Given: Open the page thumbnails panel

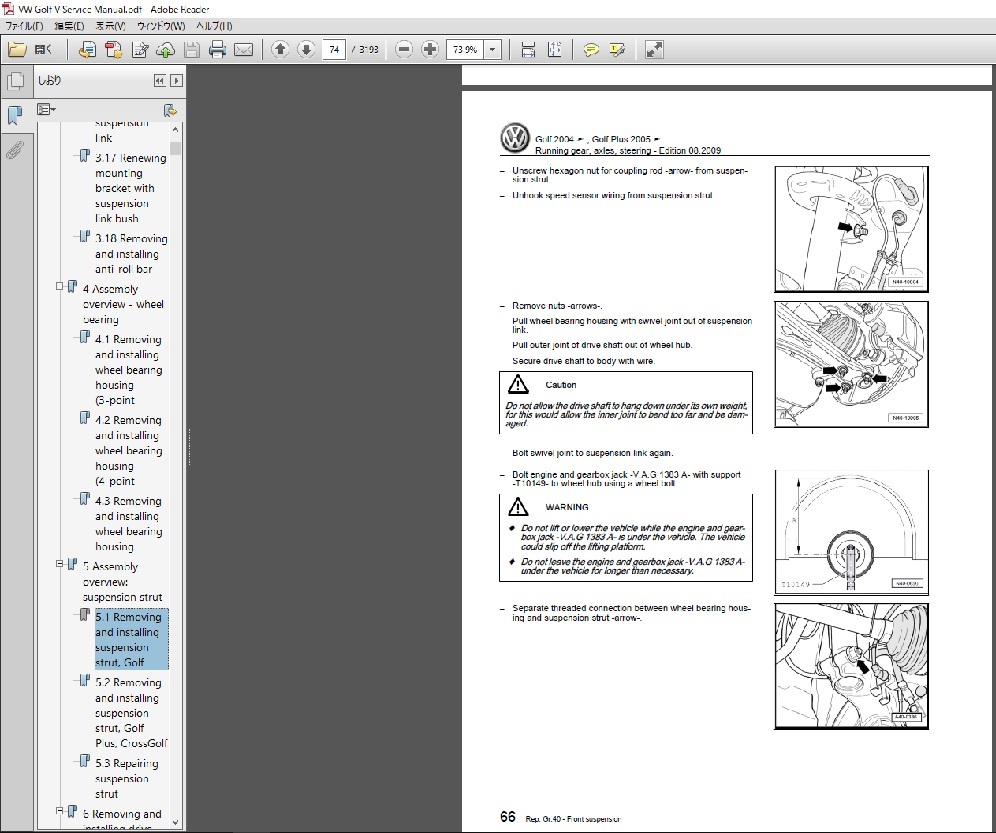Looking at the screenshot, I should pyautogui.click(x=15, y=81).
